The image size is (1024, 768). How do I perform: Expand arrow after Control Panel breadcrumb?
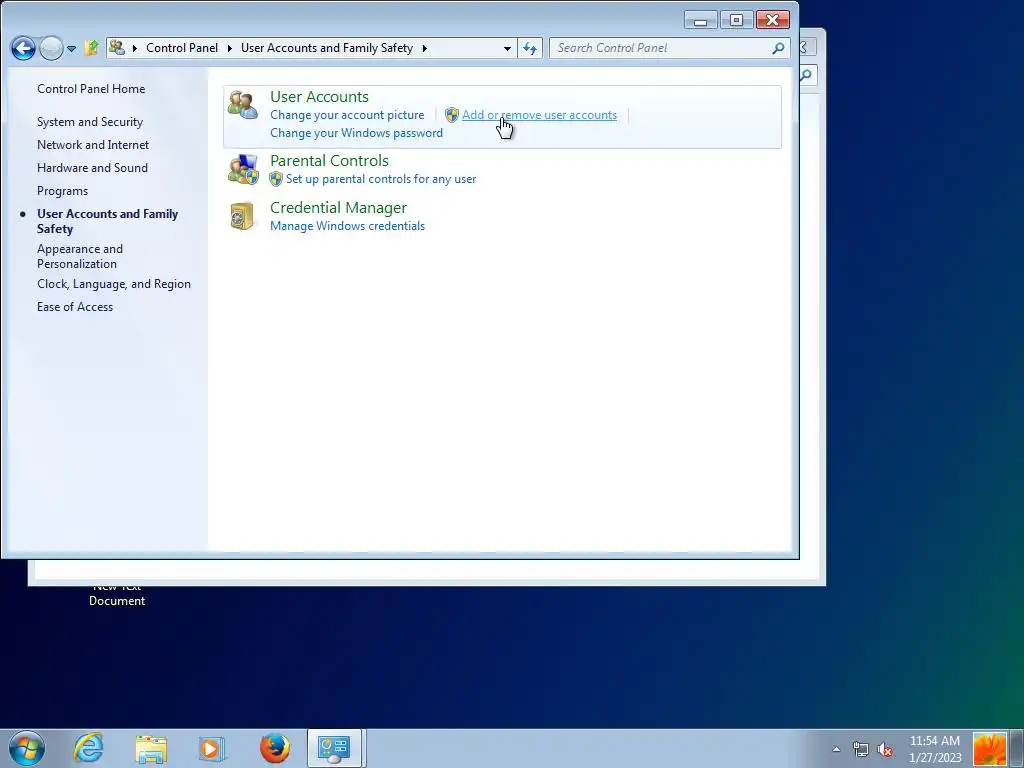tap(229, 48)
